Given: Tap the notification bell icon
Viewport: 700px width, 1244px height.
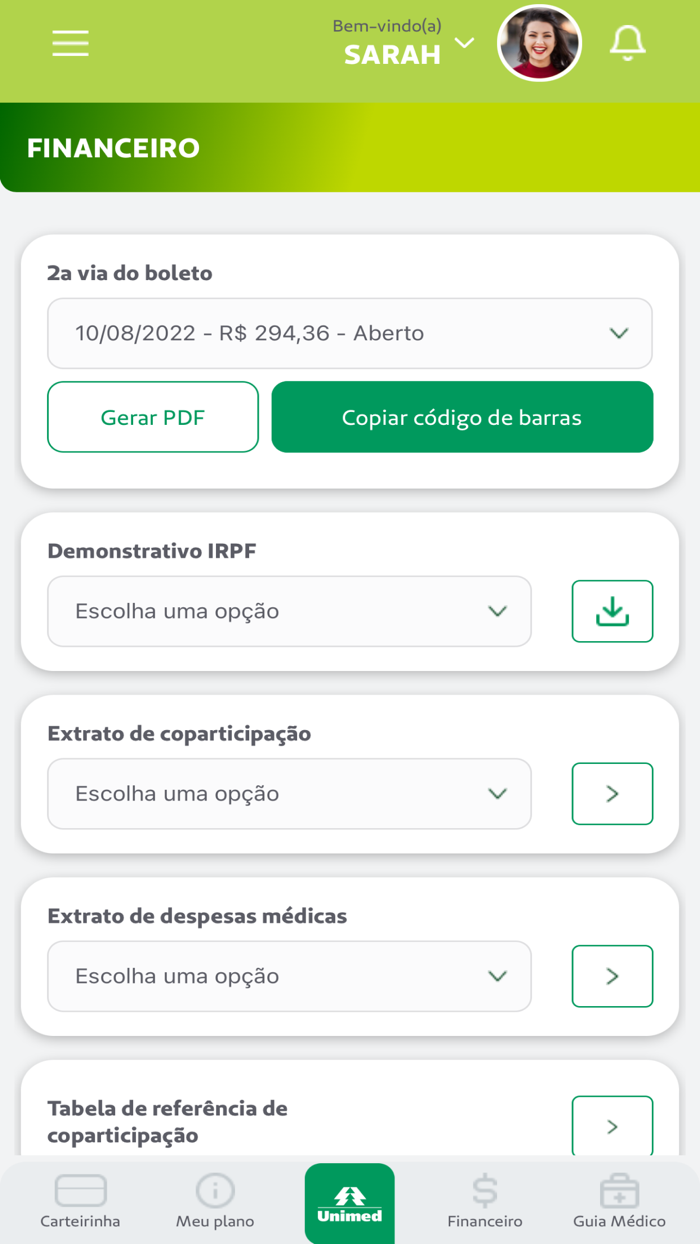Looking at the screenshot, I should pos(628,43).
